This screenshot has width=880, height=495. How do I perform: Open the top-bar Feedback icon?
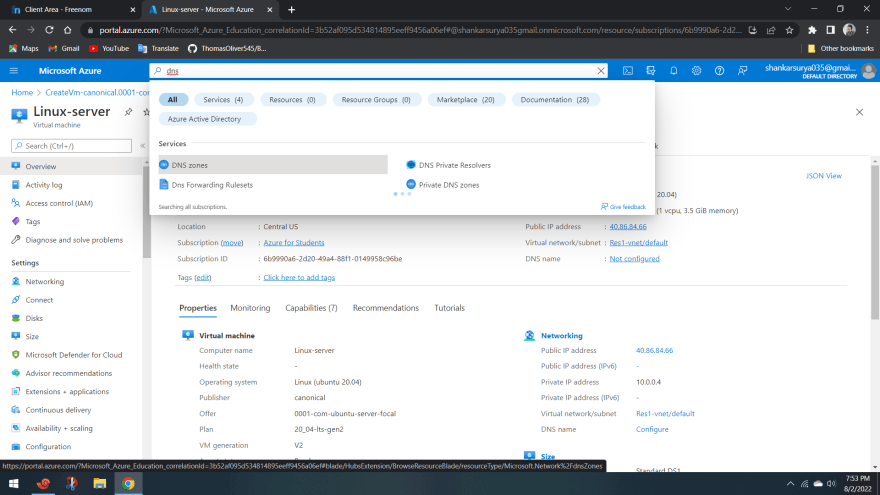(x=742, y=71)
